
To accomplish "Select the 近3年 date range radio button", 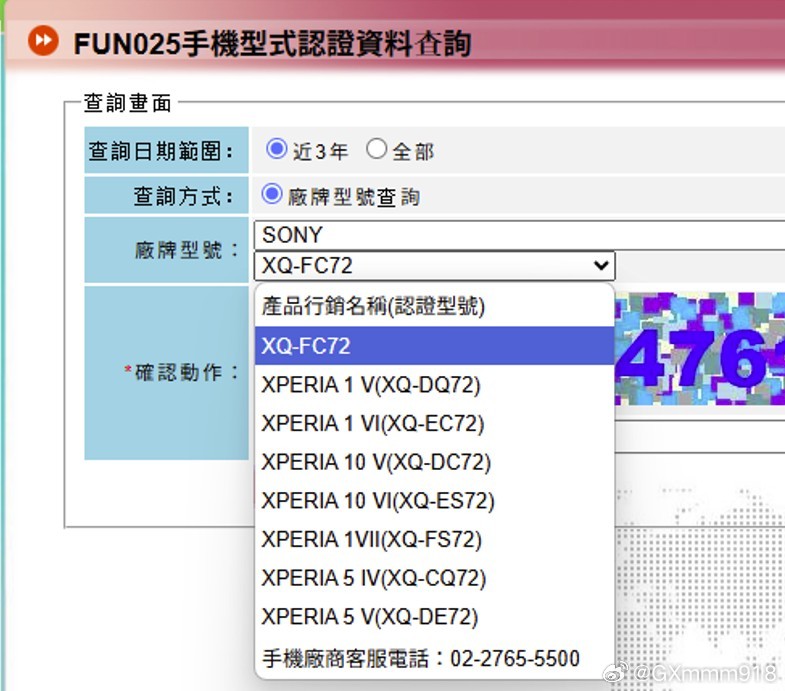I will pos(276,149).
